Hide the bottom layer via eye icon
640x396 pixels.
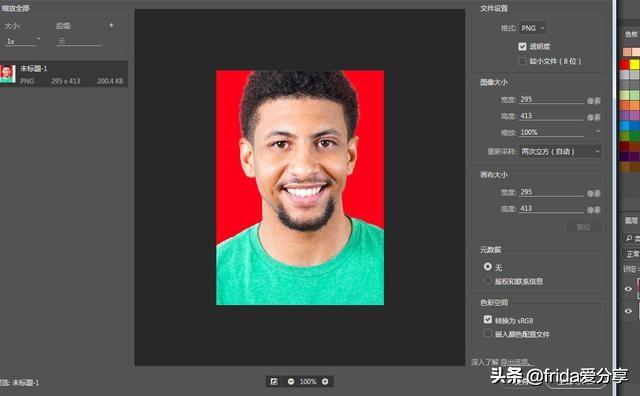point(628,311)
